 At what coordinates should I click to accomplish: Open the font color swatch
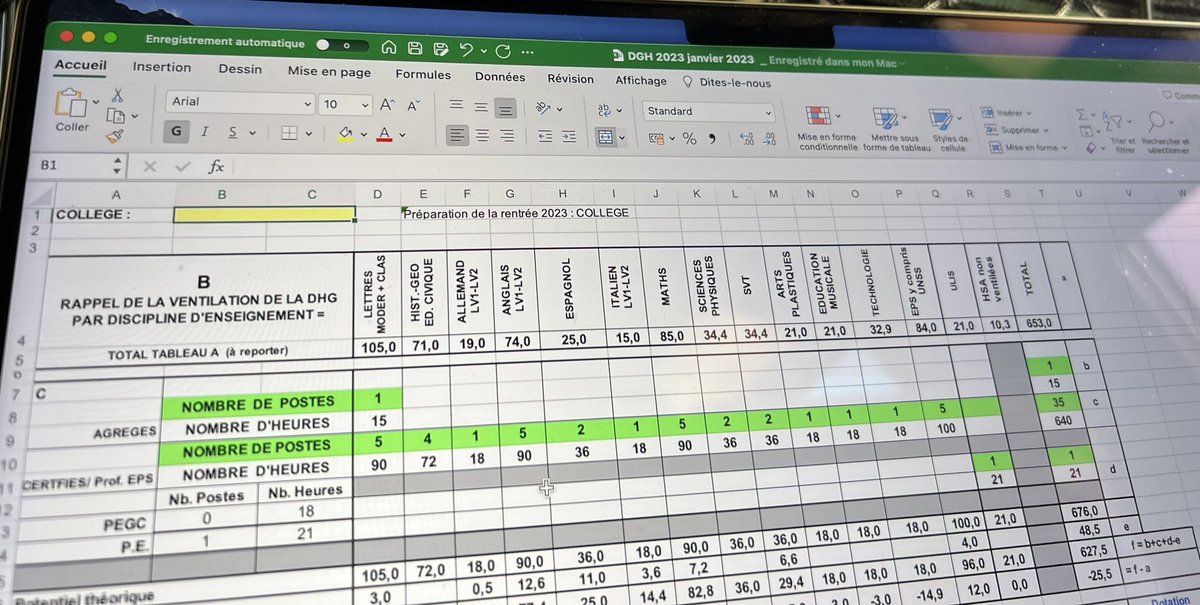coord(382,132)
